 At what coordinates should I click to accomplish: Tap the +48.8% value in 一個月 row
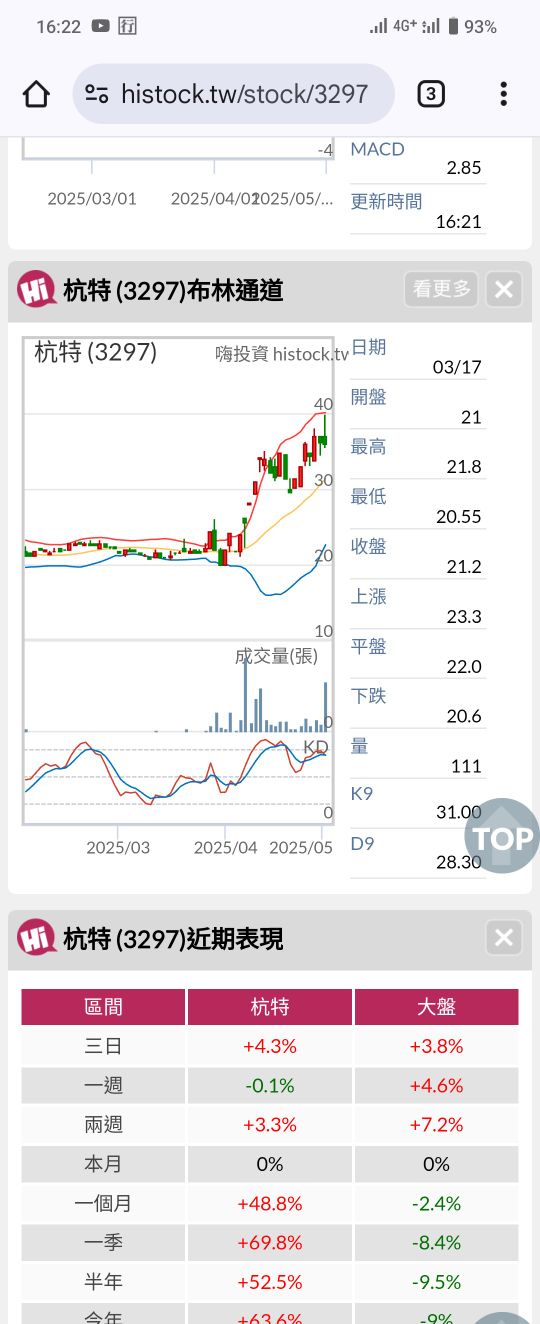tap(270, 1203)
